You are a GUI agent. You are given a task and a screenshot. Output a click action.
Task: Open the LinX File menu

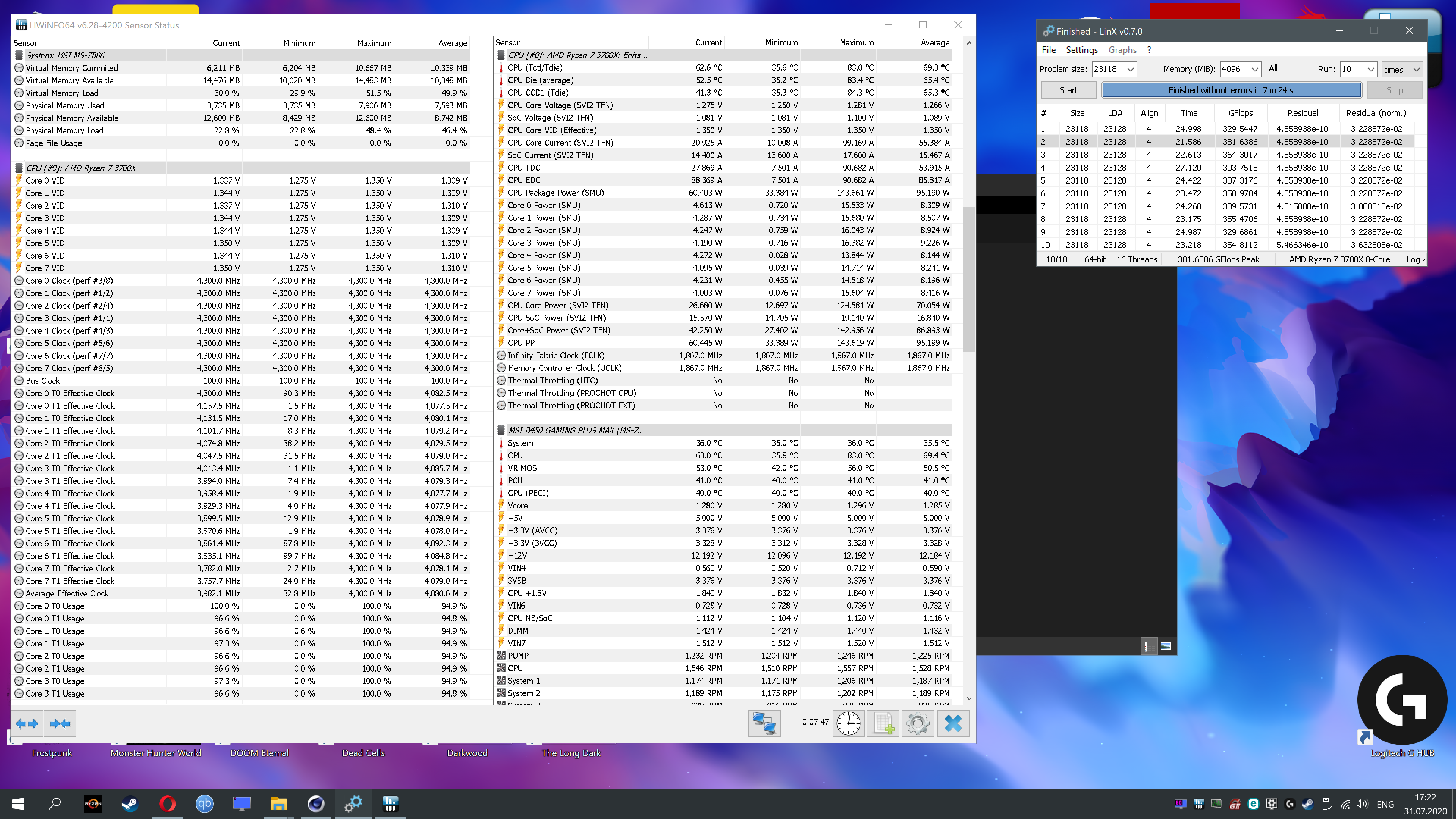[x=1048, y=50]
